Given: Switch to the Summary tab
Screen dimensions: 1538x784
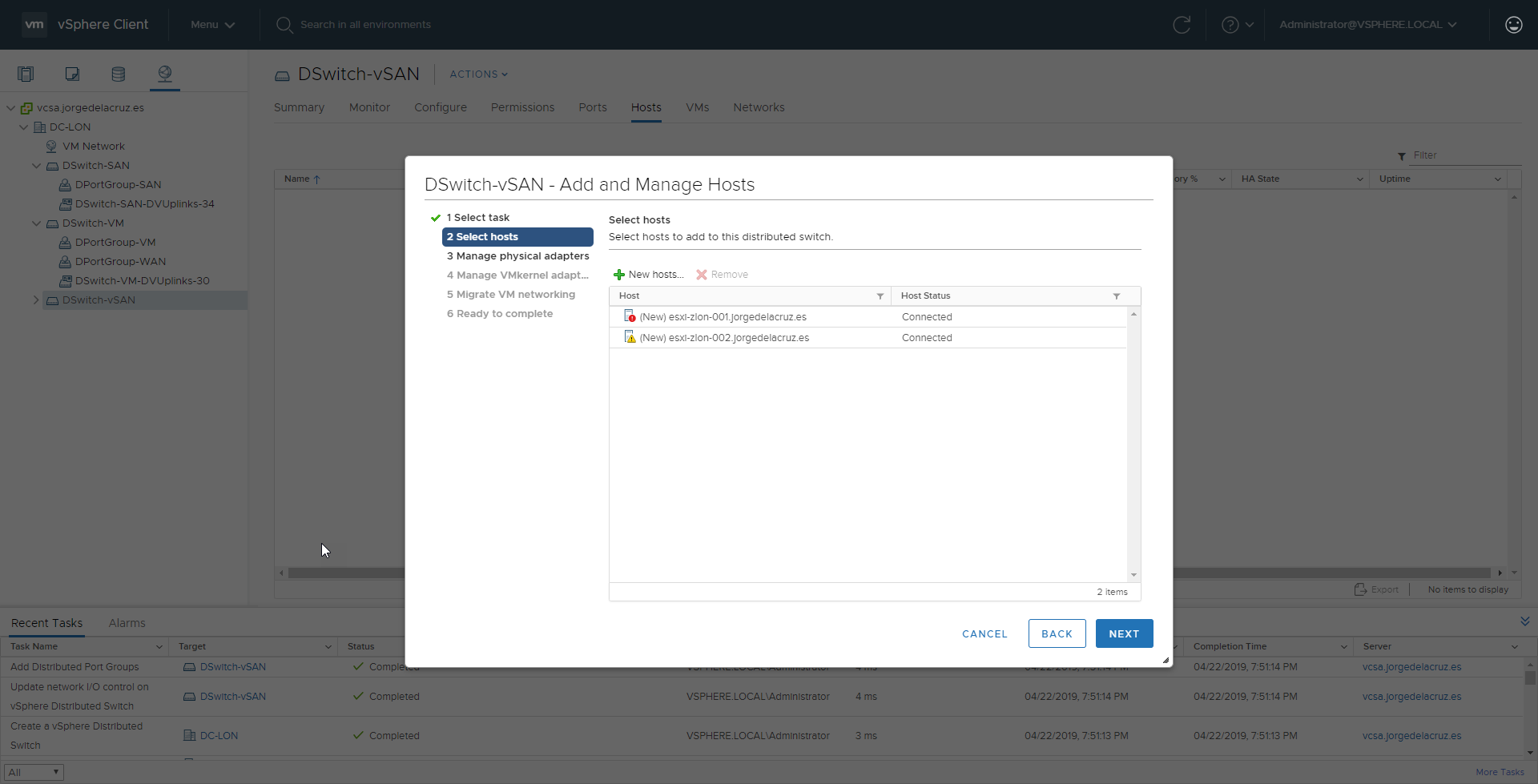Looking at the screenshot, I should (x=299, y=107).
